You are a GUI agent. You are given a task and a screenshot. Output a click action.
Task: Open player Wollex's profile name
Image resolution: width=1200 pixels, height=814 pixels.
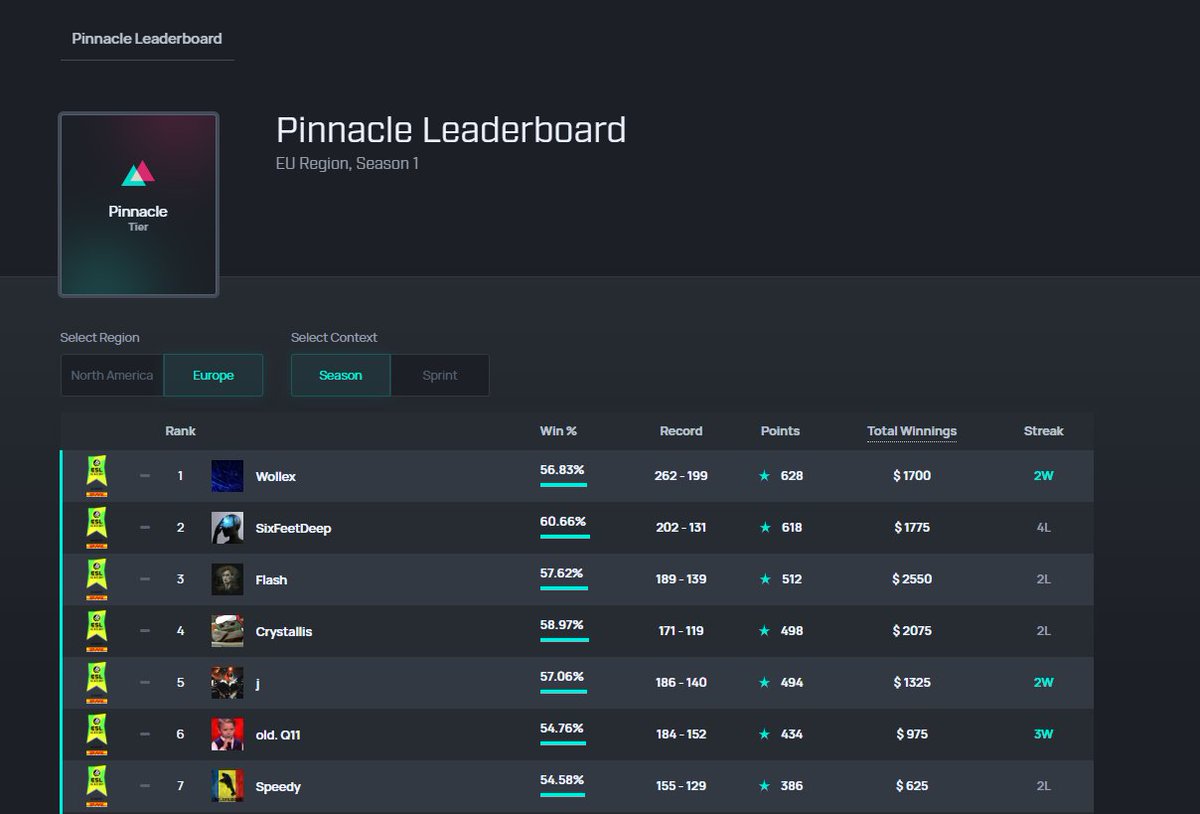(x=276, y=477)
